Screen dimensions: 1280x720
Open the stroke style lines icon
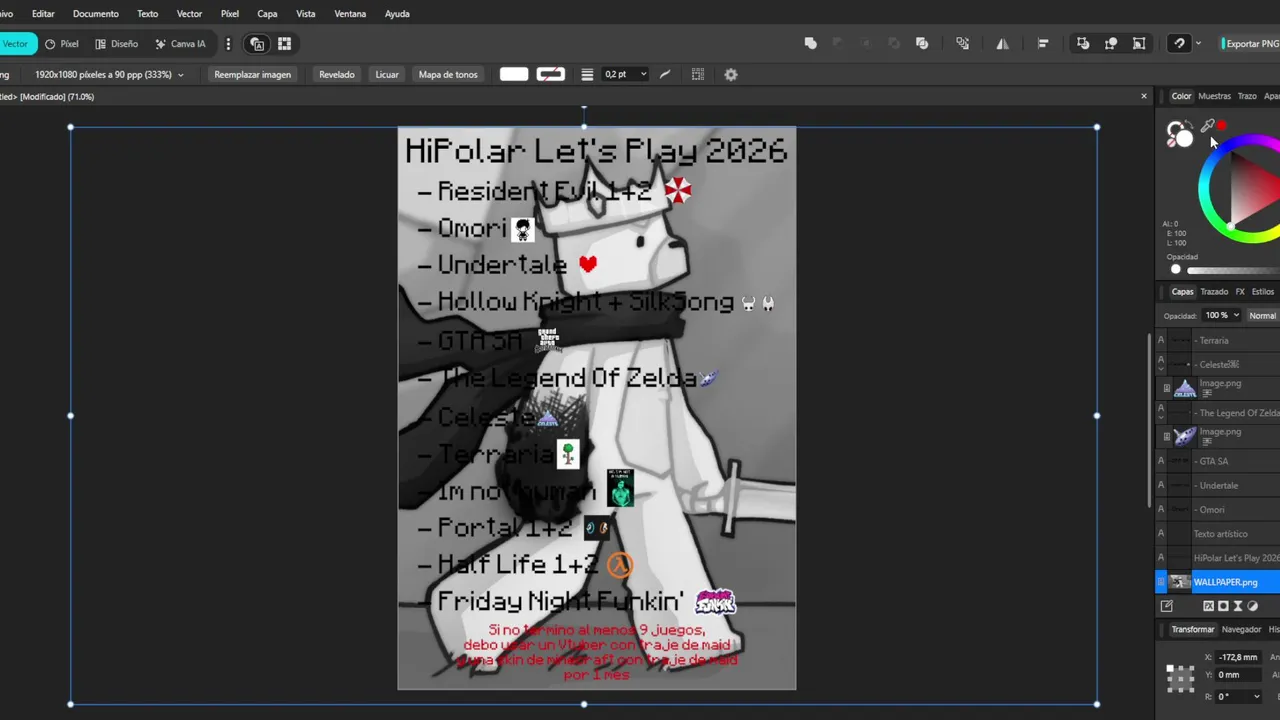pos(587,74)
